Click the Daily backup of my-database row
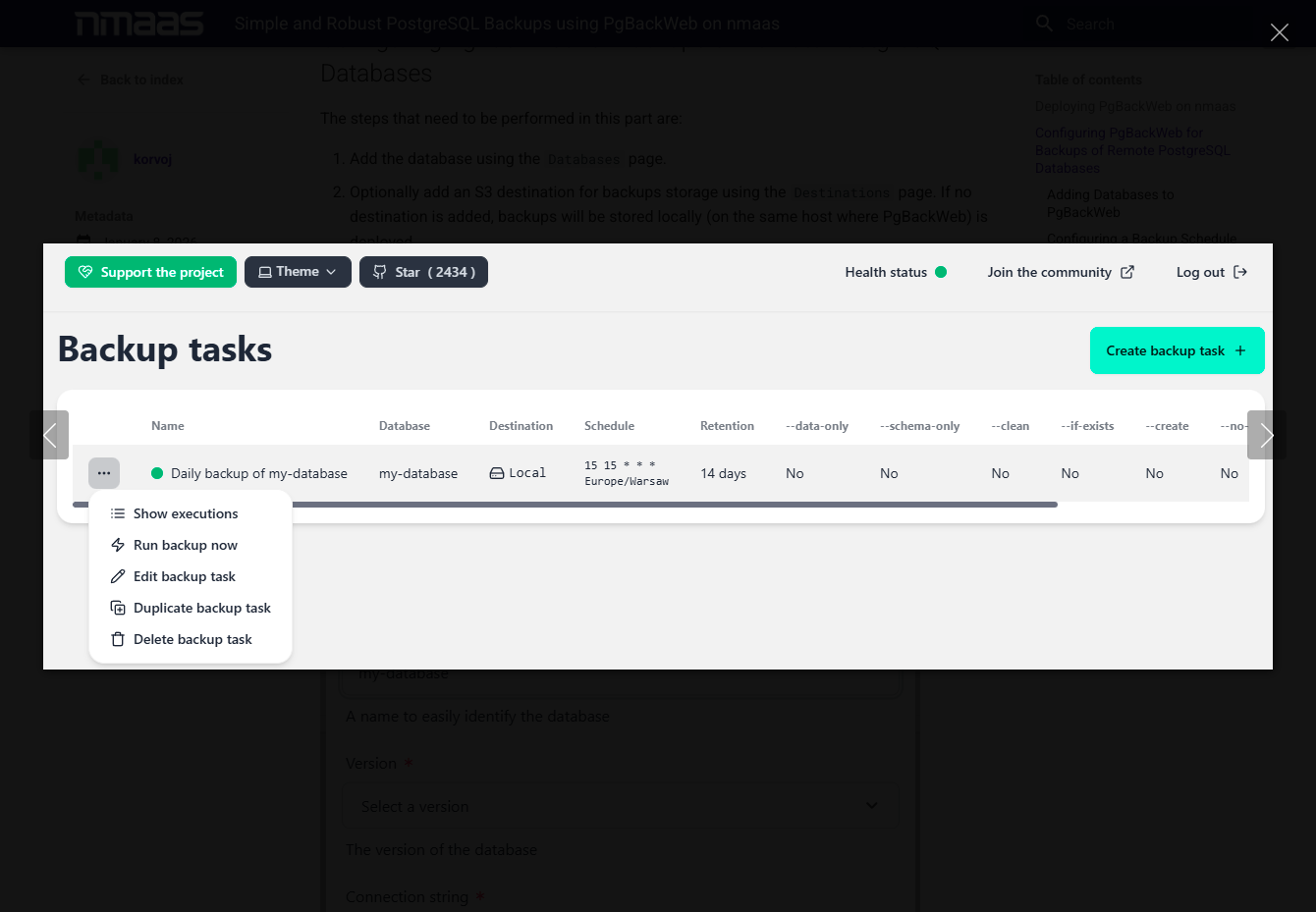The image size is (1316, 912). pos(660,473)
